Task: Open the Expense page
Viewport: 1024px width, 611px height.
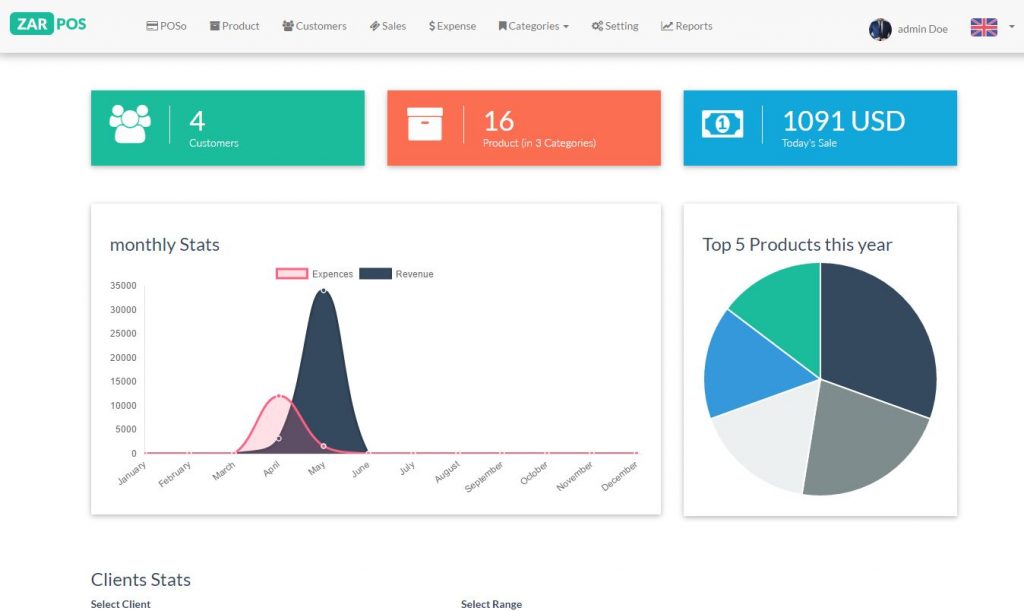Action: [452, 26]
